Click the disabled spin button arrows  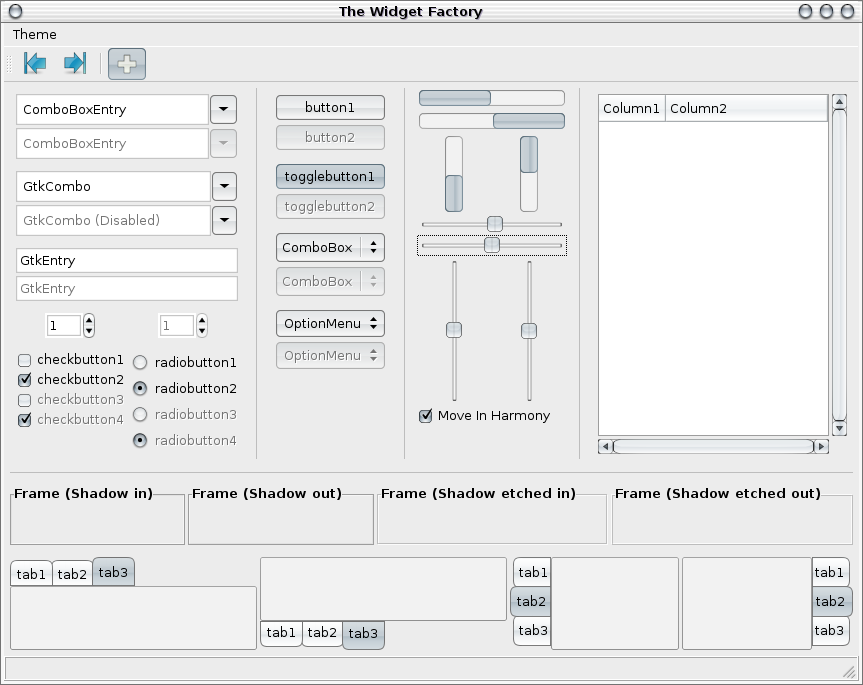pyautogui.click(x=202, y=325)
